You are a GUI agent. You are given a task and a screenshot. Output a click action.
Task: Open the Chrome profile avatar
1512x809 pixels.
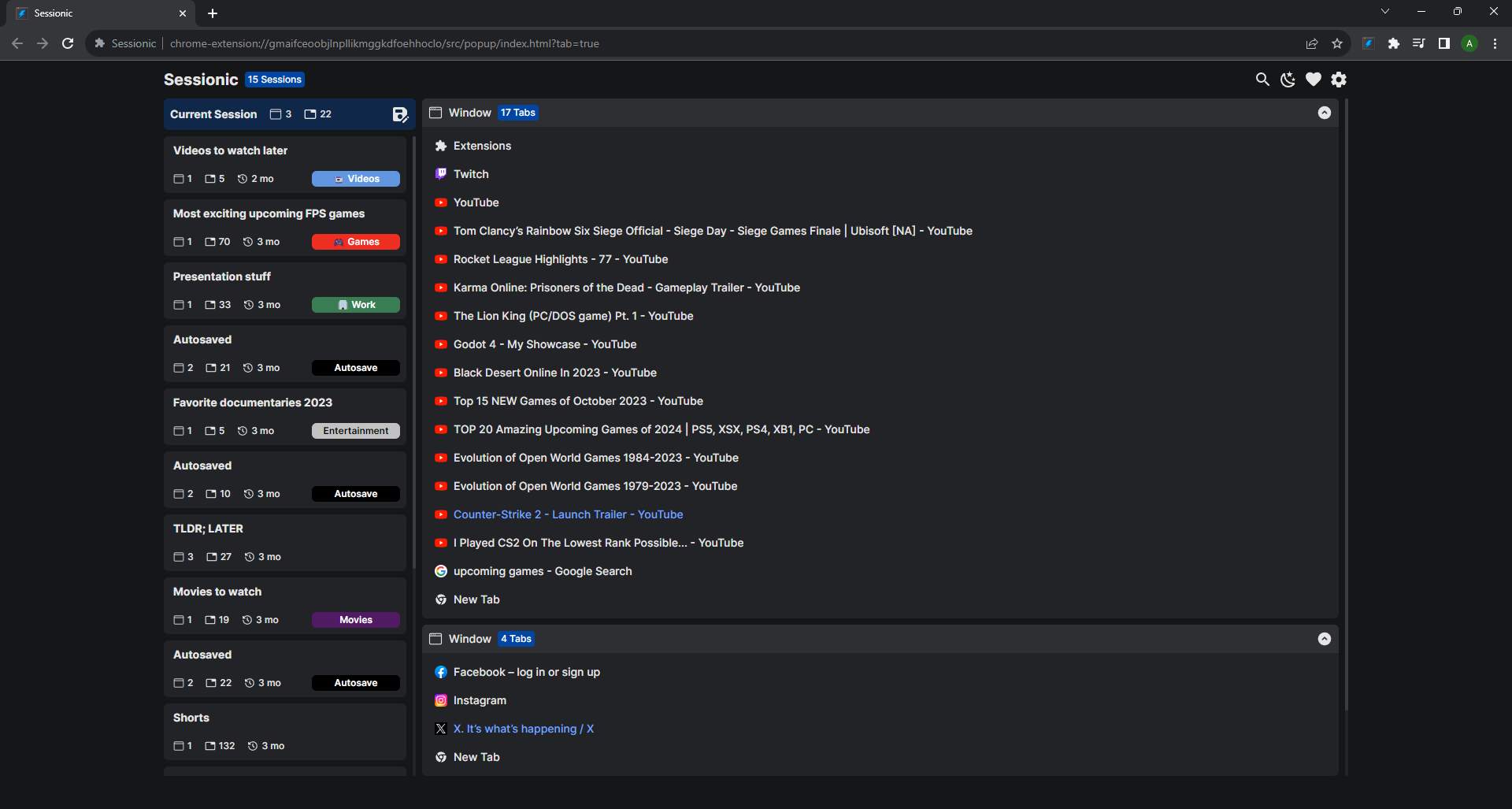[1469, 43]
